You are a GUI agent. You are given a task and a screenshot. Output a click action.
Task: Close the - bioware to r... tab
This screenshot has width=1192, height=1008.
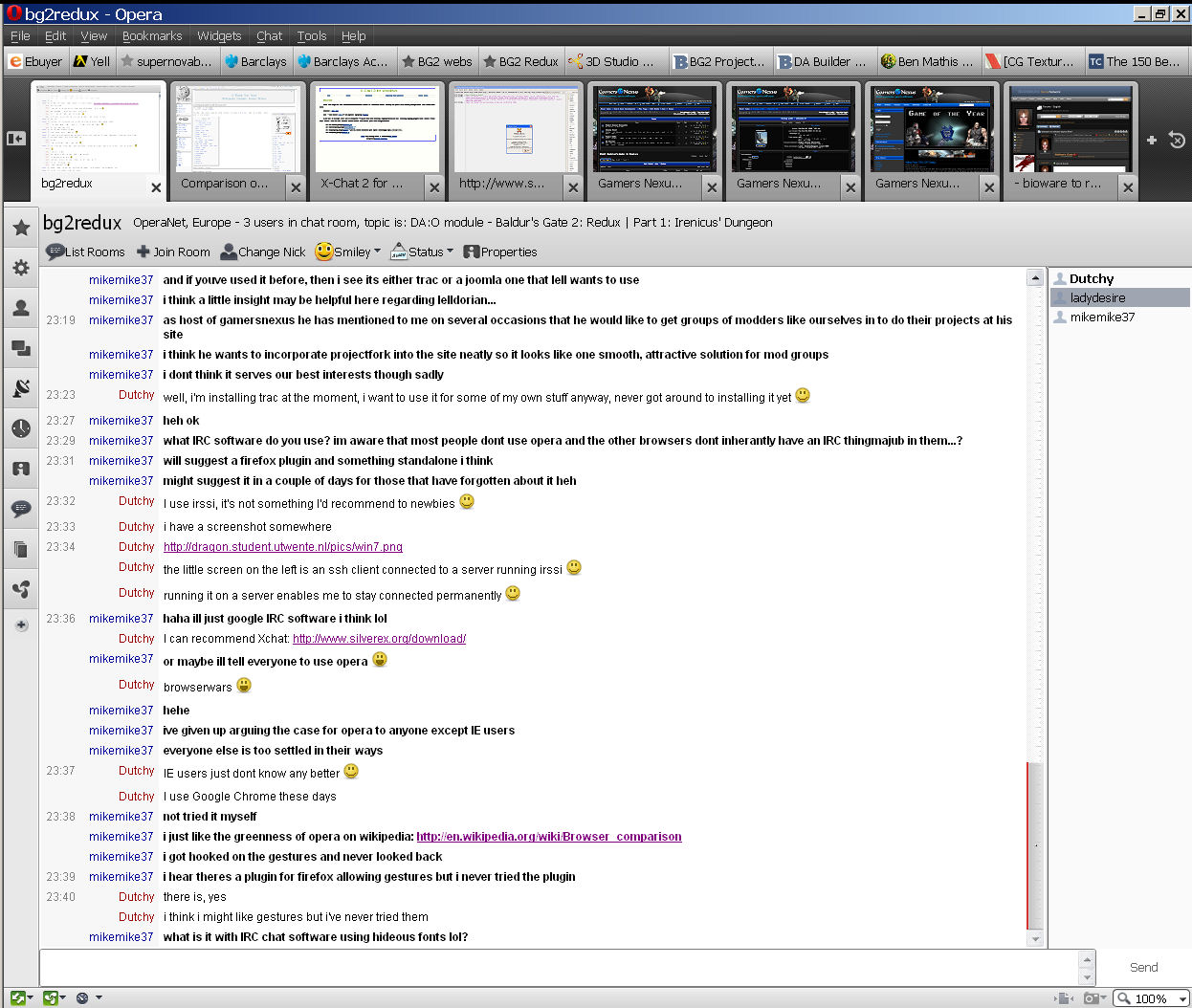pos(1128,187)
